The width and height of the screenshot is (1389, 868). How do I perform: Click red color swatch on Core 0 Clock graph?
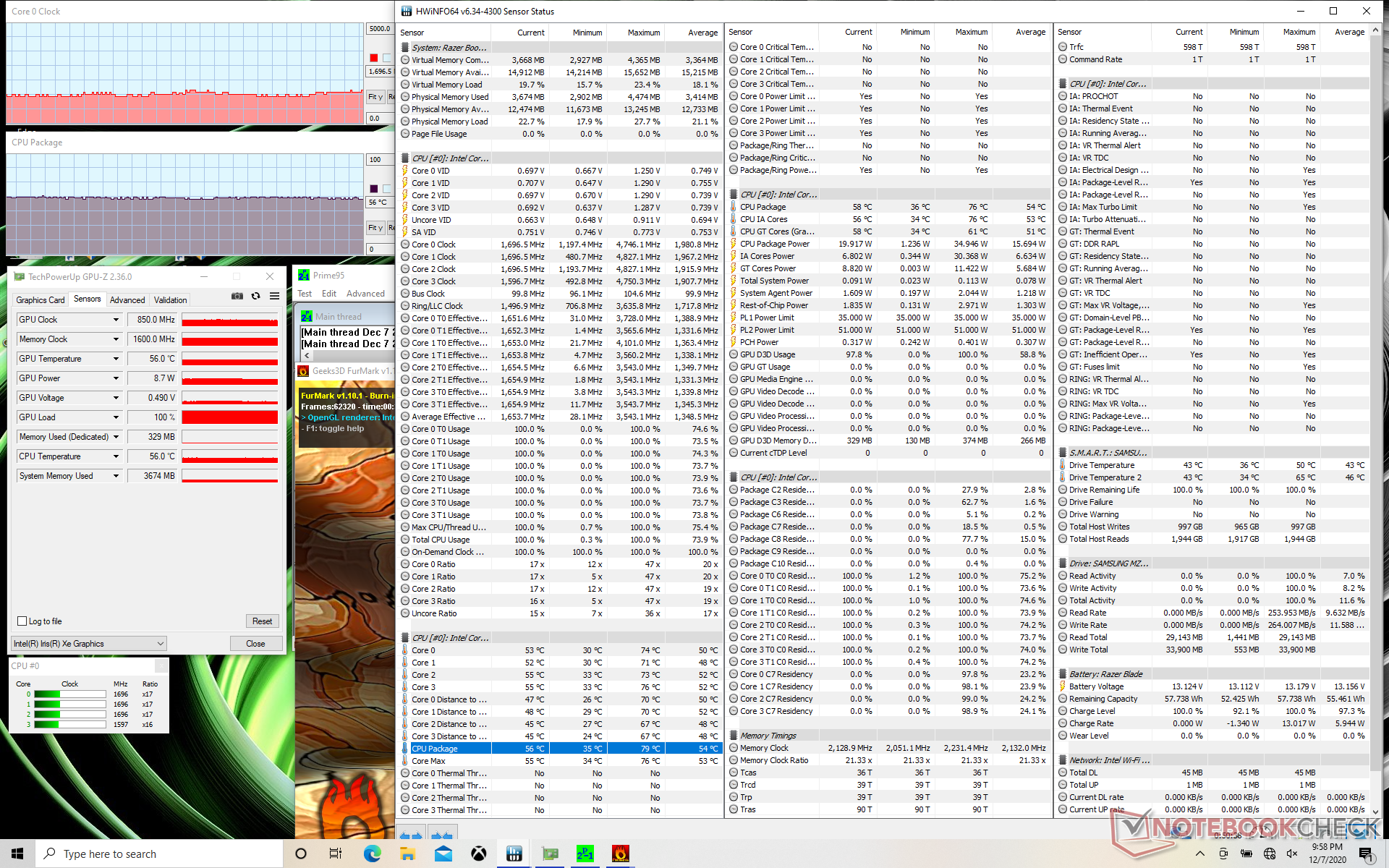(373, 58)
